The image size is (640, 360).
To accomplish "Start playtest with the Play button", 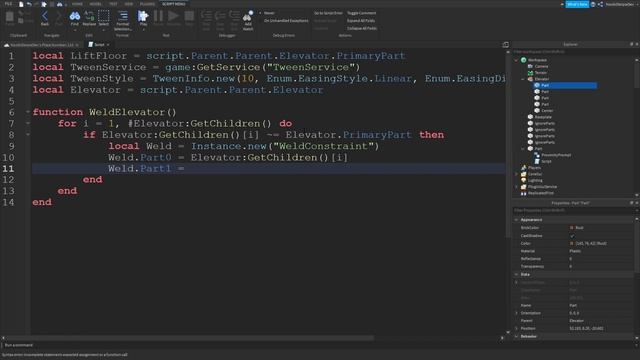I will (x=143, y=18).
